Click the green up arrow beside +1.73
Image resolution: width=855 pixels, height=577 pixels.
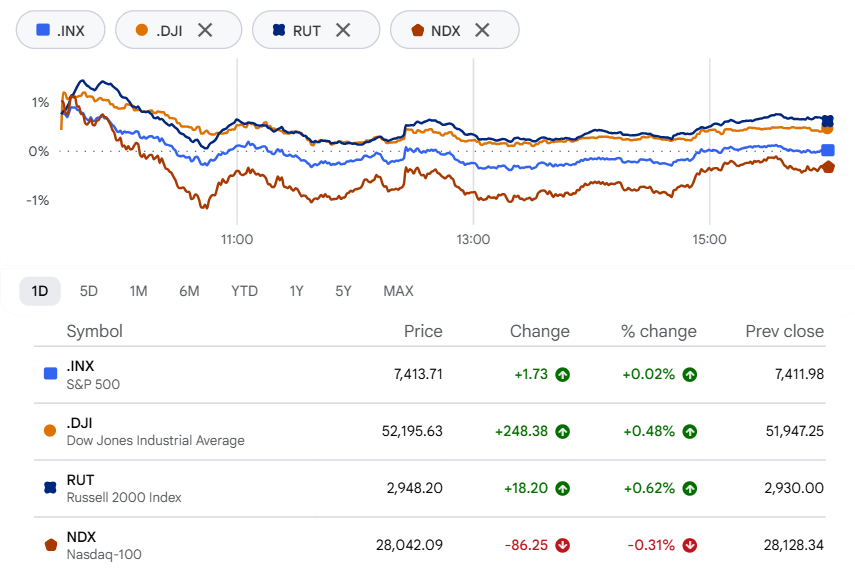562,375
